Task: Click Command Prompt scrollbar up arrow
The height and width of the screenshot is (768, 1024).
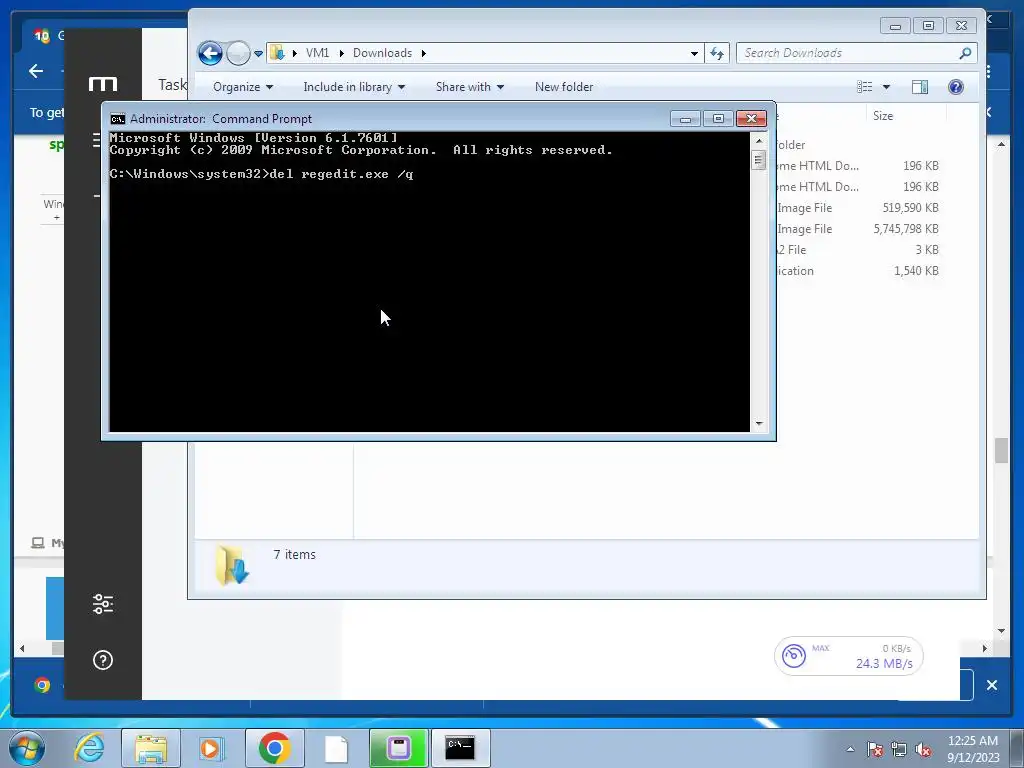Action: click(x=758, y=140)
